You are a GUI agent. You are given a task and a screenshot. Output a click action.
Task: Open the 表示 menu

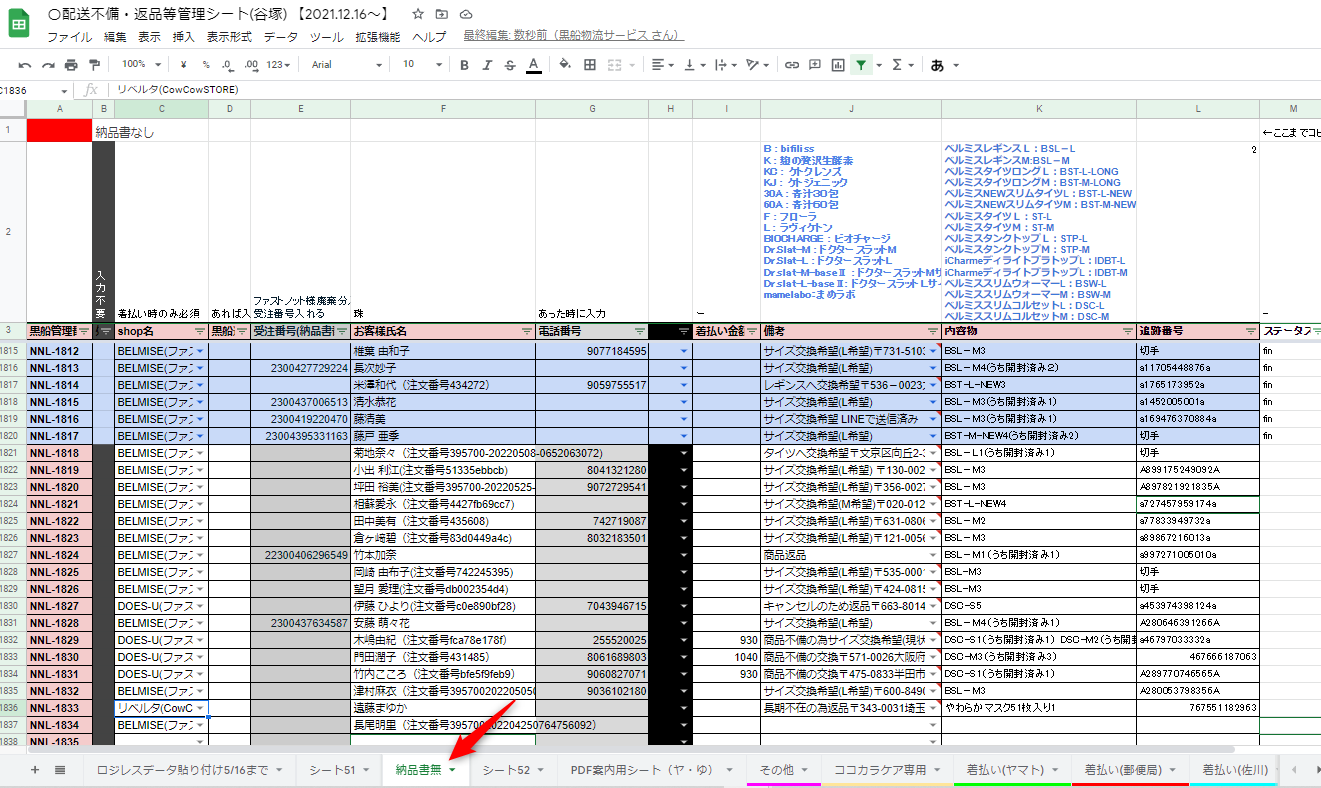(x=149, y=36)
